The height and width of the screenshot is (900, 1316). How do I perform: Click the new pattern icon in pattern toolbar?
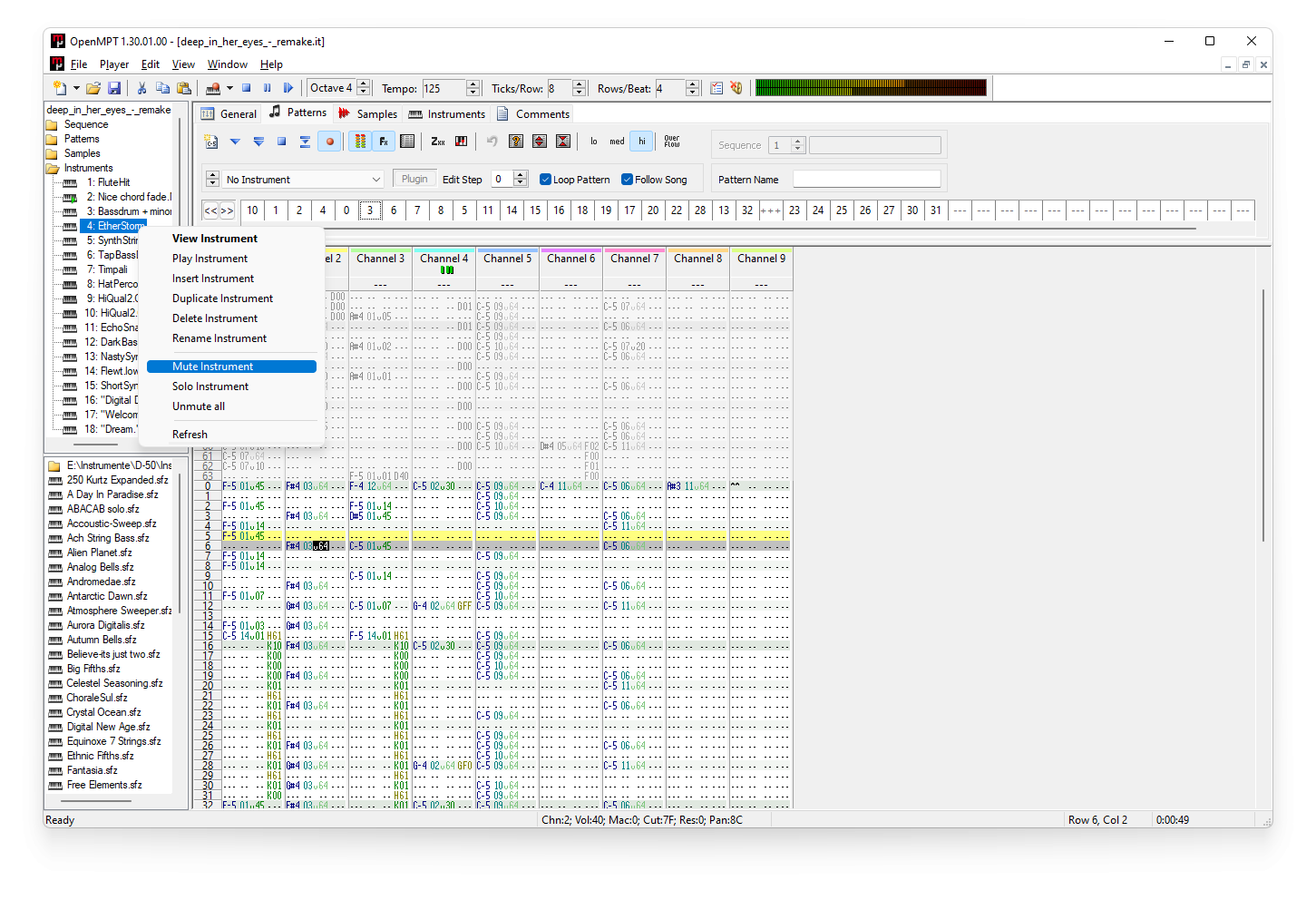pos(211,142)
